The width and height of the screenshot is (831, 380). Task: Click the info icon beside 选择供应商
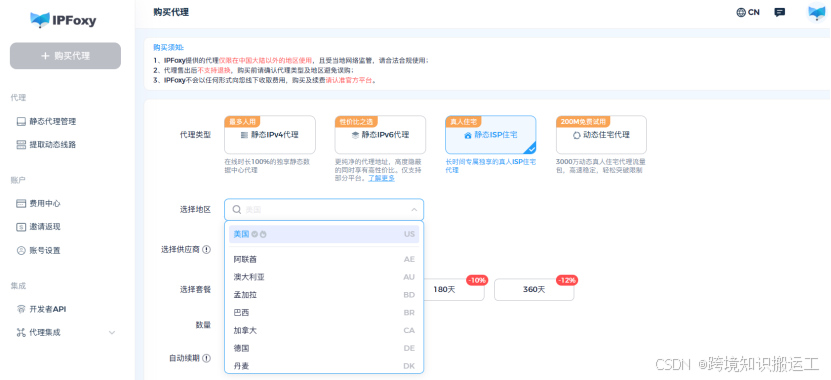(207, 250)
